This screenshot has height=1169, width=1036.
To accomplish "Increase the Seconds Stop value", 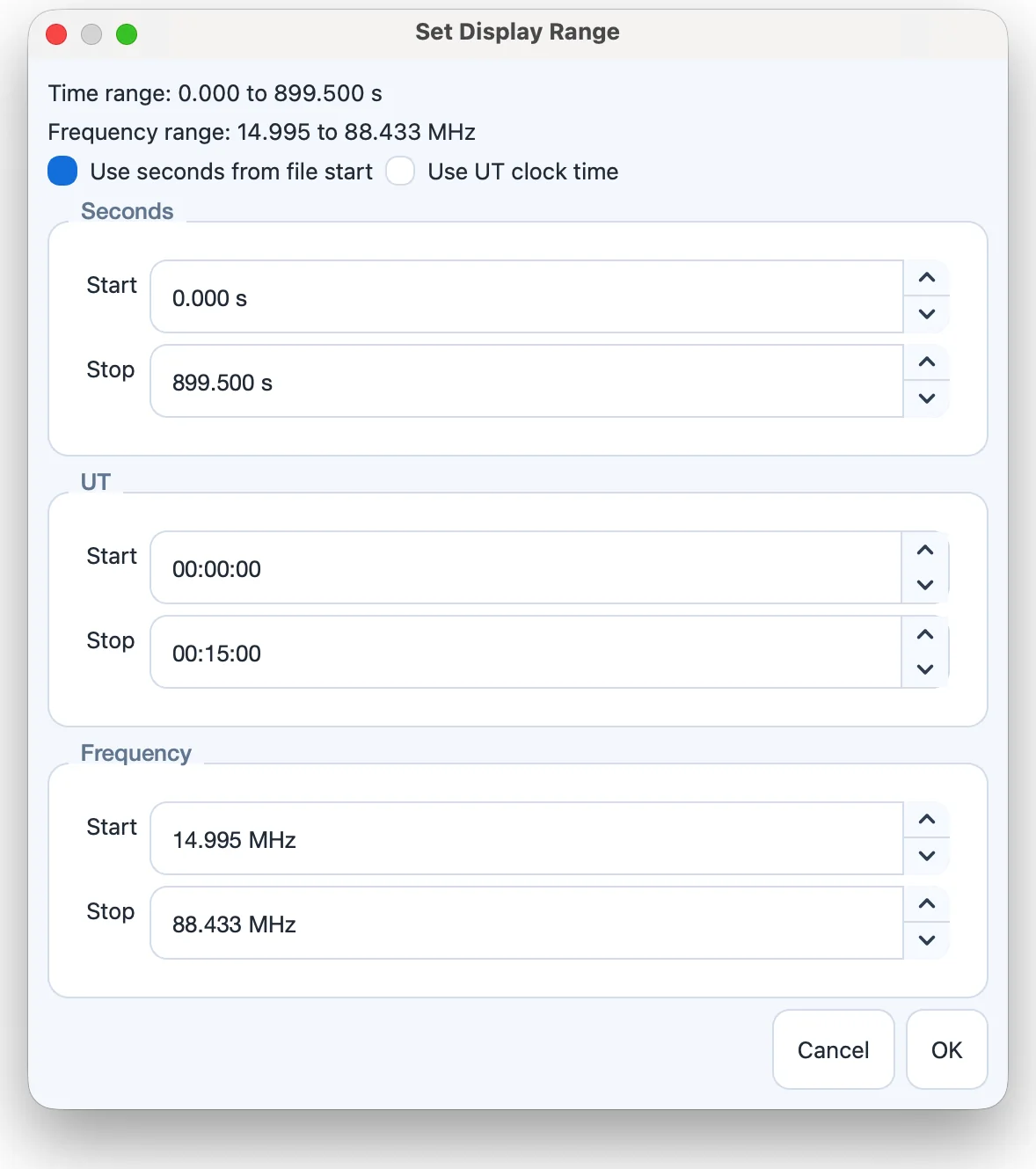I will [926, 362].
